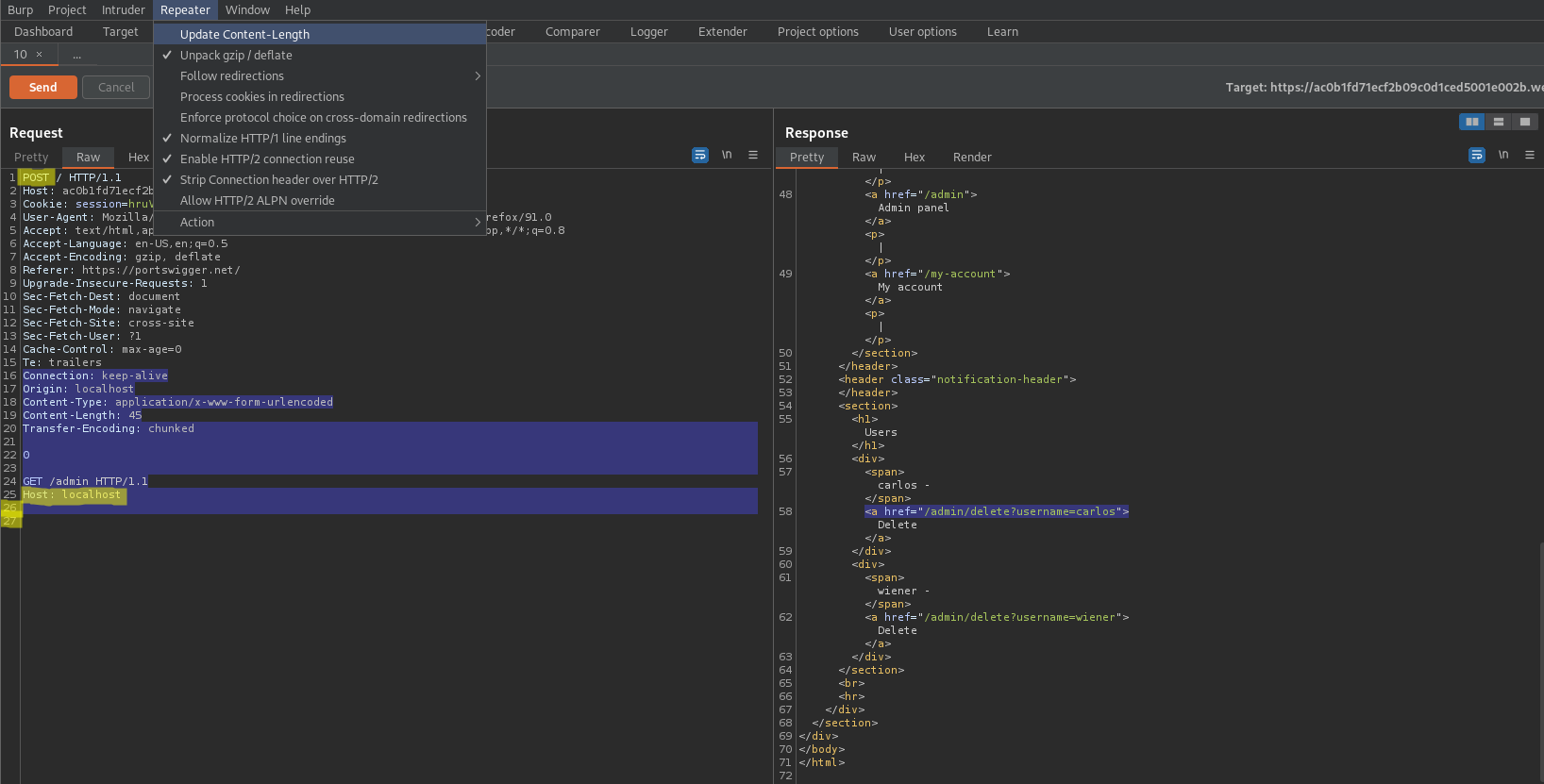Open the Window menu
Image resolution: width=1544 pixels, height=784 pixels.
(247, 9)
